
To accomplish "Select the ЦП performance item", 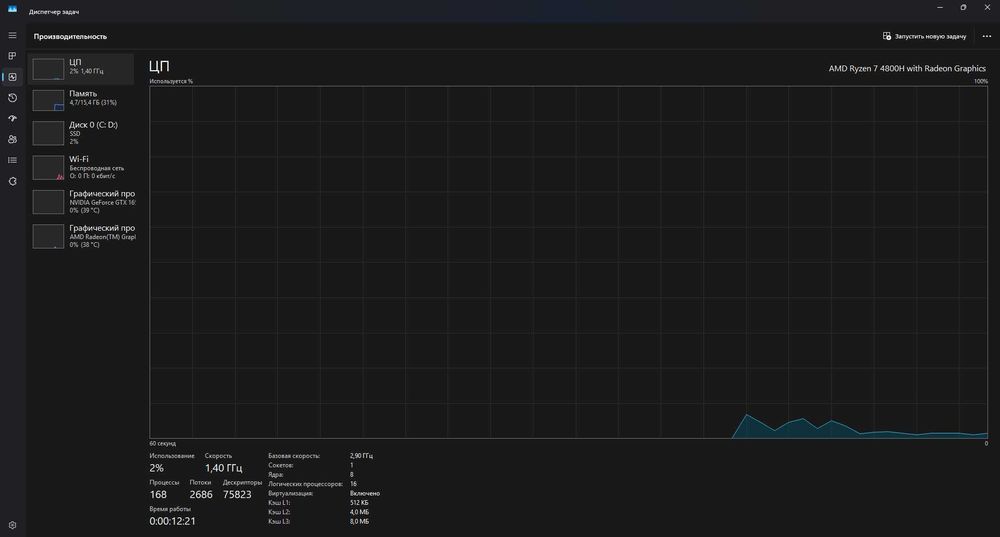I will pyautogui.click(x=81, y=69).
